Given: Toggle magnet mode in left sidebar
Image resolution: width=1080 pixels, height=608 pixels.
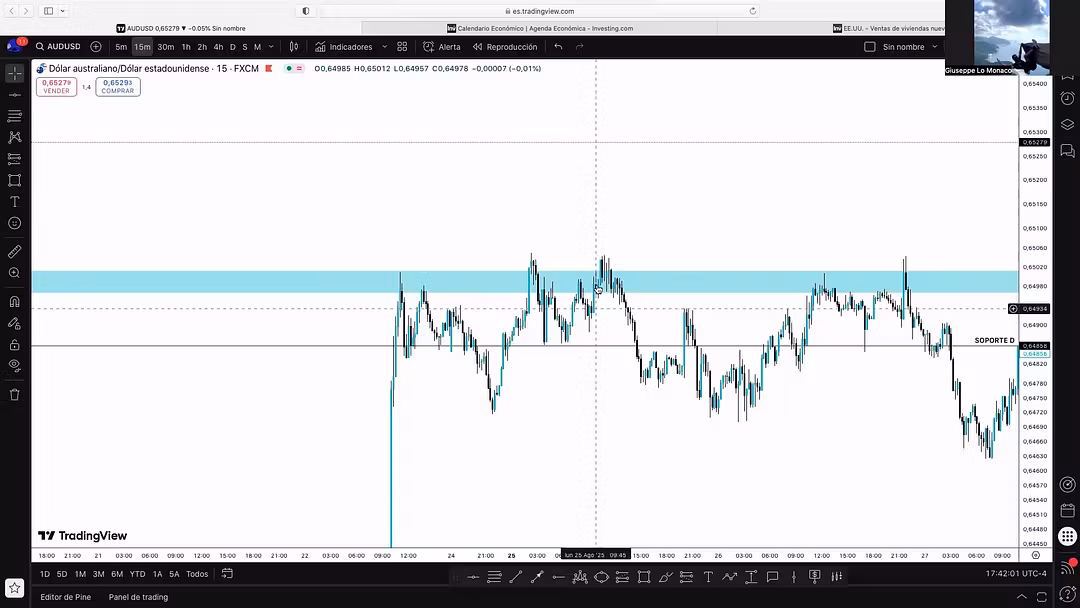Looking at the screenshot, I should (x=14, y=302).
